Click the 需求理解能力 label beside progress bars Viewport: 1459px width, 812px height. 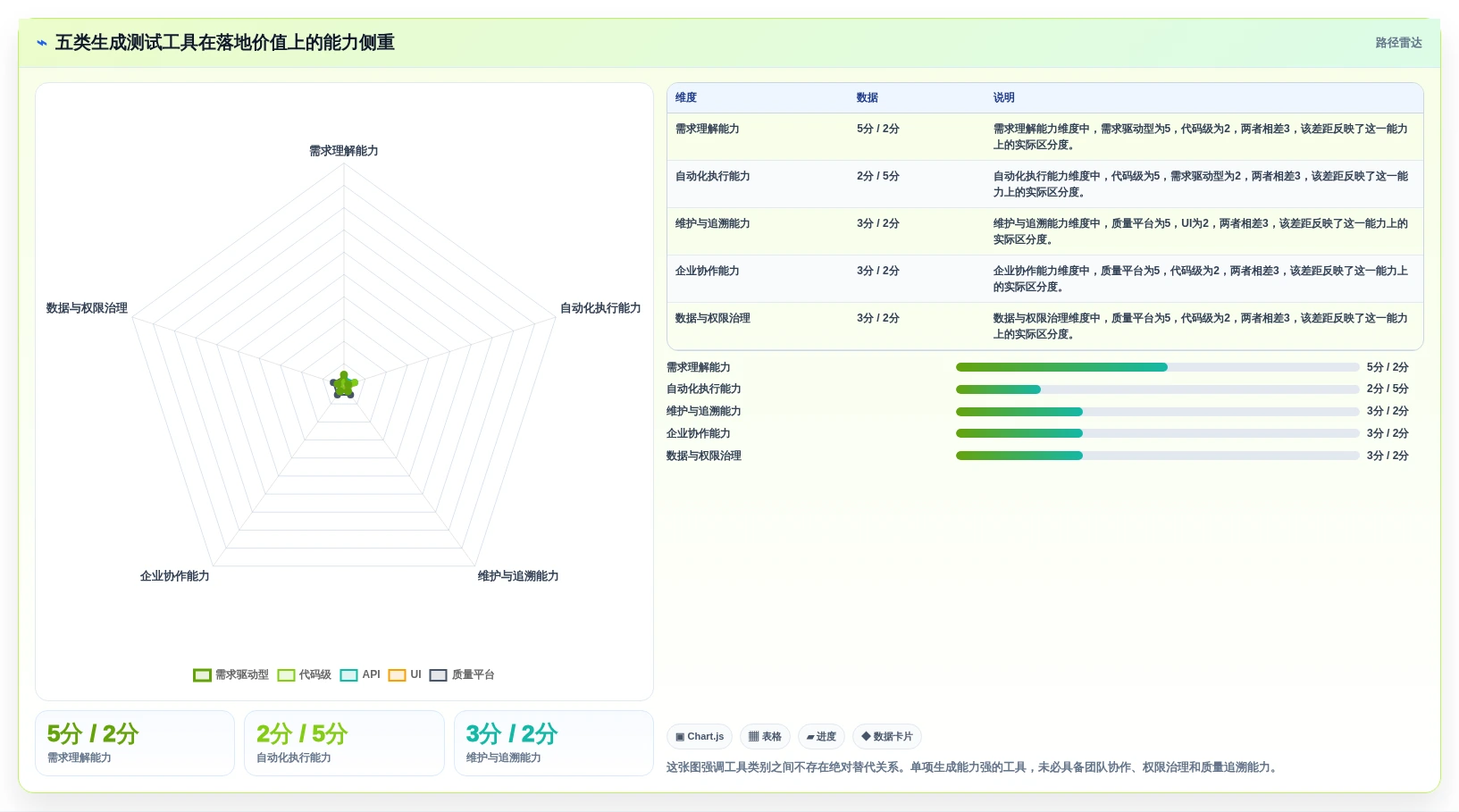click(x=699, y=367)
